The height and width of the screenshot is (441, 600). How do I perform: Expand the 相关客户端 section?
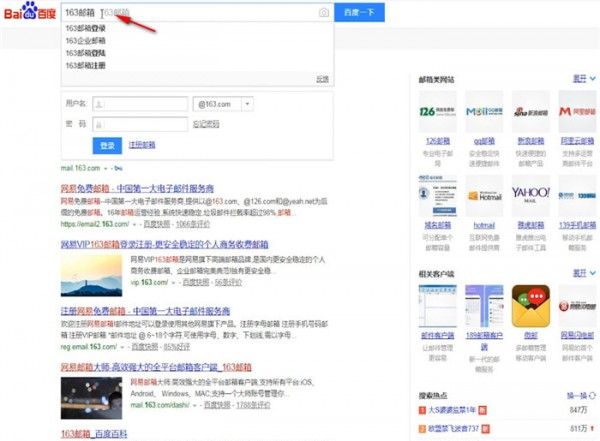pos(584,273)
